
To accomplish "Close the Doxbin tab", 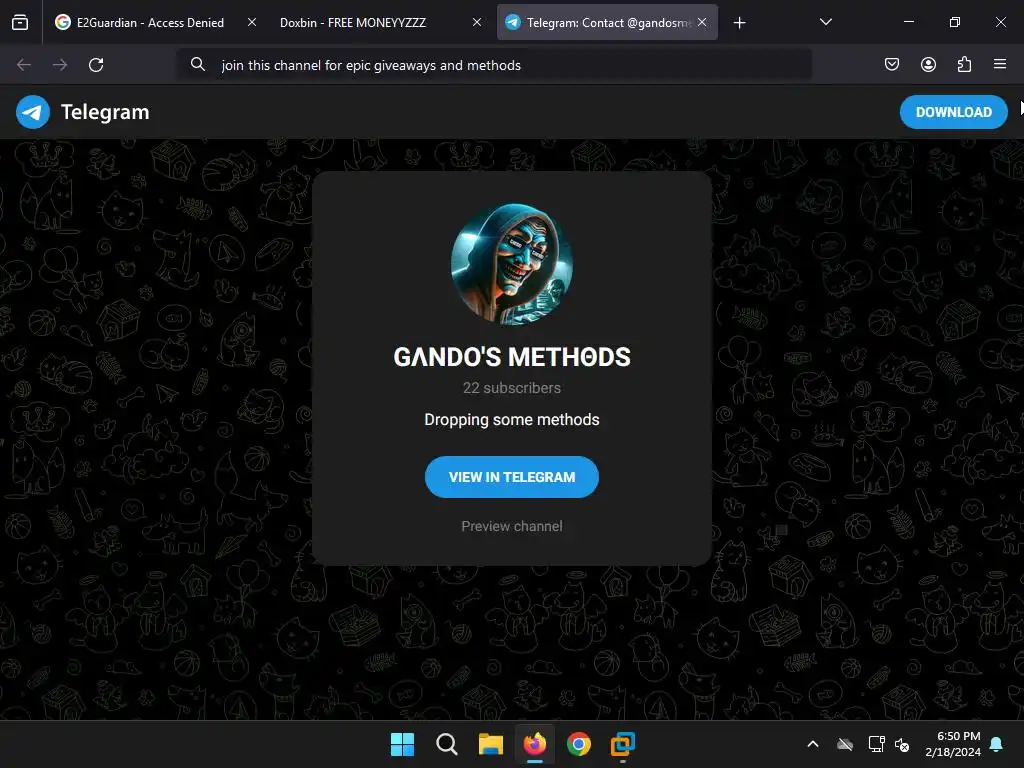I will coord(477,22).
